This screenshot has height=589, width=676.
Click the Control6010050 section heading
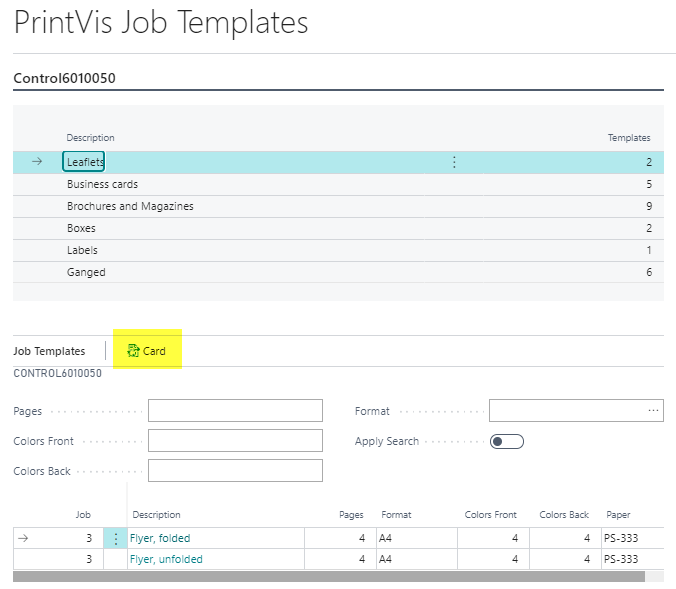click(65, 78)
